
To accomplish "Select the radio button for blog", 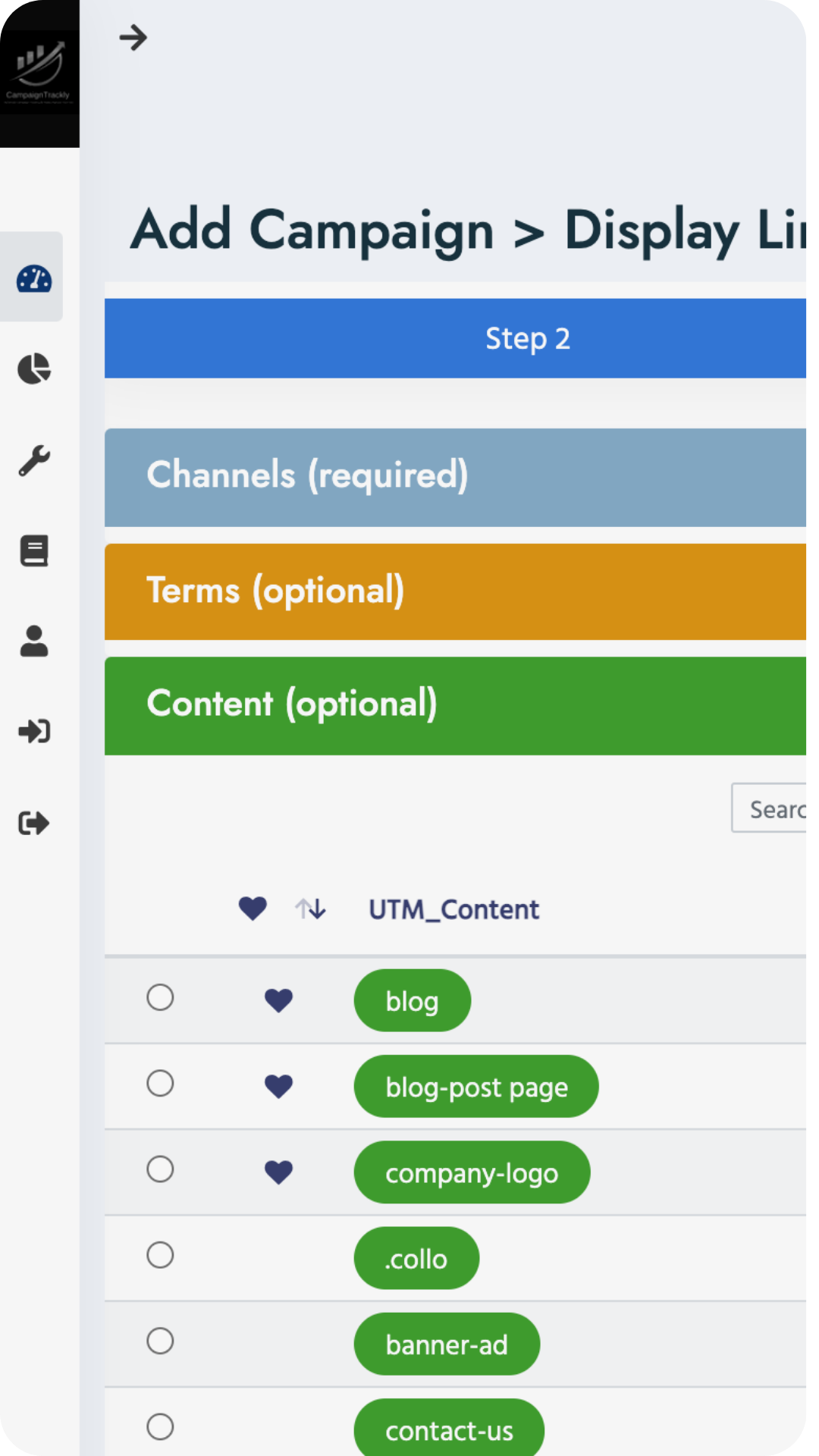I will pos(160,998).
